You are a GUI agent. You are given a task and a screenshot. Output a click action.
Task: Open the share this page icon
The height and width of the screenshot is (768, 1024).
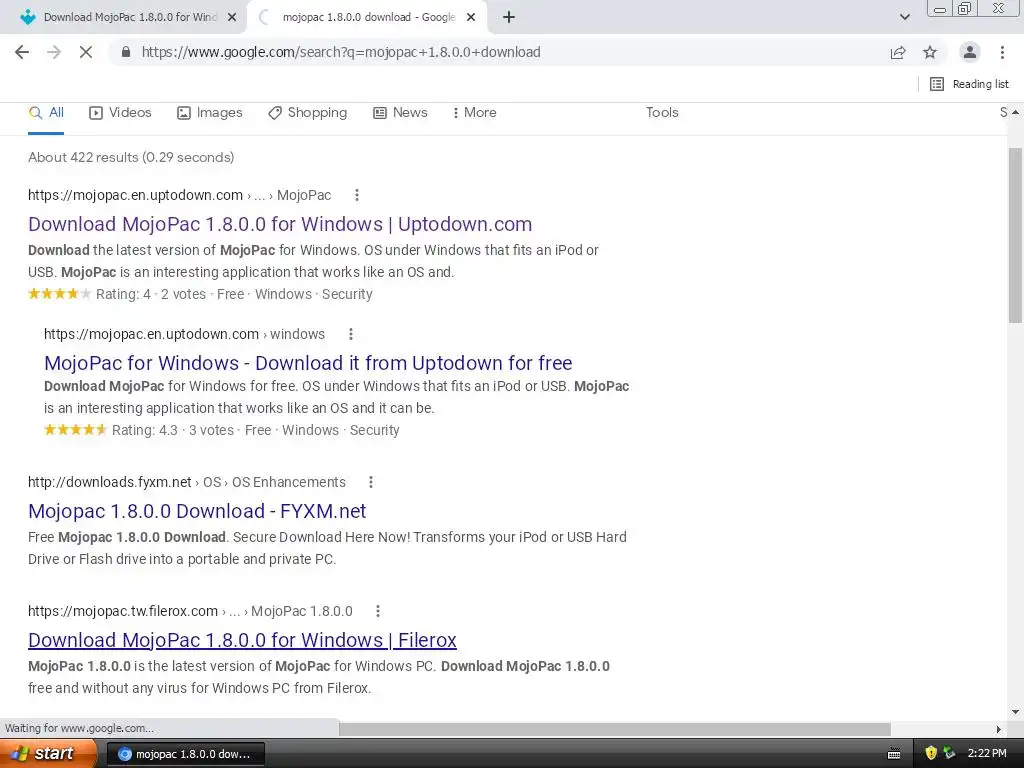point(898,52)
